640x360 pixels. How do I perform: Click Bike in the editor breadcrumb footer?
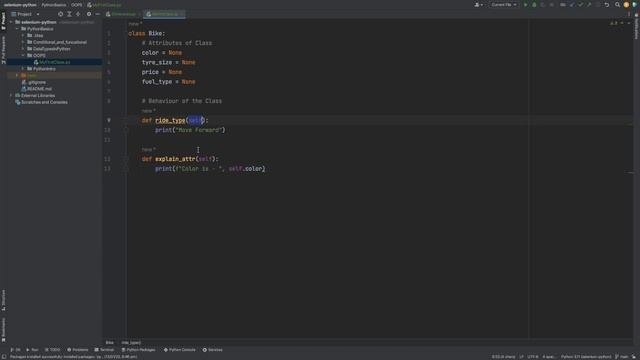point(109,342)
